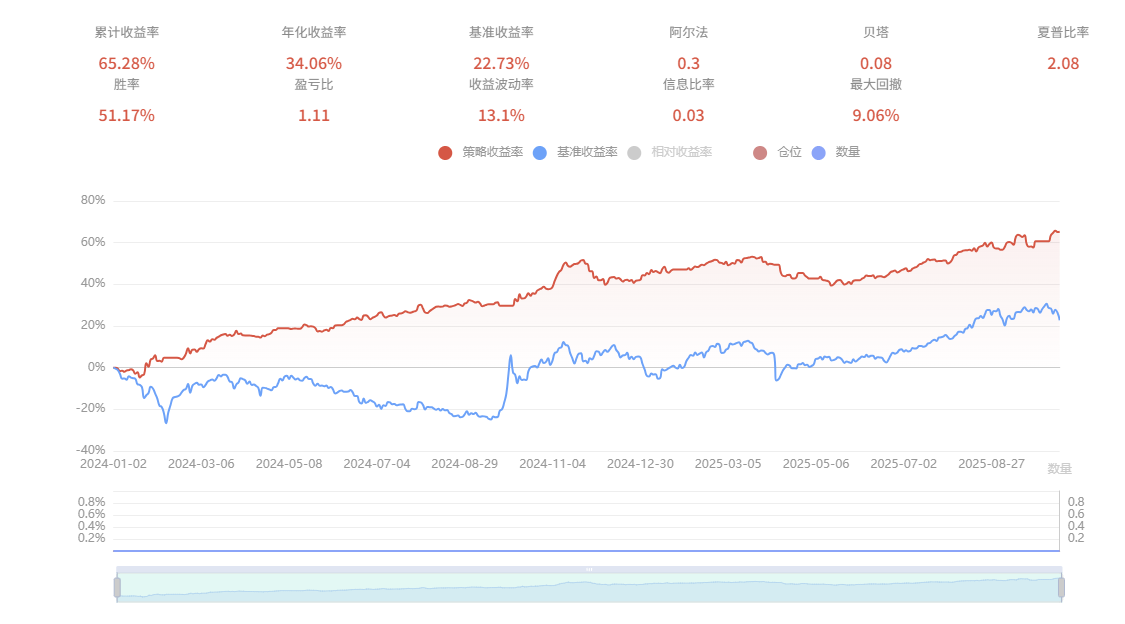Click the top drag bar of zoom slider
The height and width of the screenshot is (624, 1125).
pyautogui.click(x=589, y=569)
